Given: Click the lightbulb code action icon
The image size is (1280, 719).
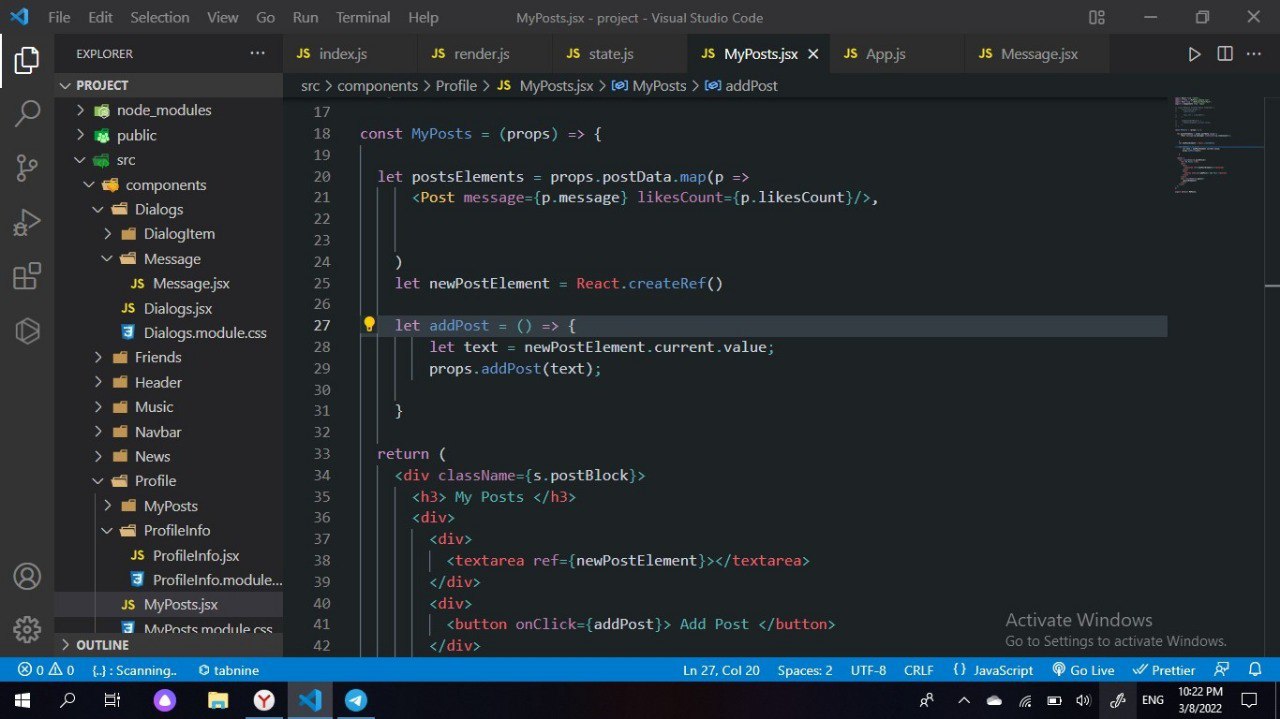Looking at the screenshot, I should [369, 325].
